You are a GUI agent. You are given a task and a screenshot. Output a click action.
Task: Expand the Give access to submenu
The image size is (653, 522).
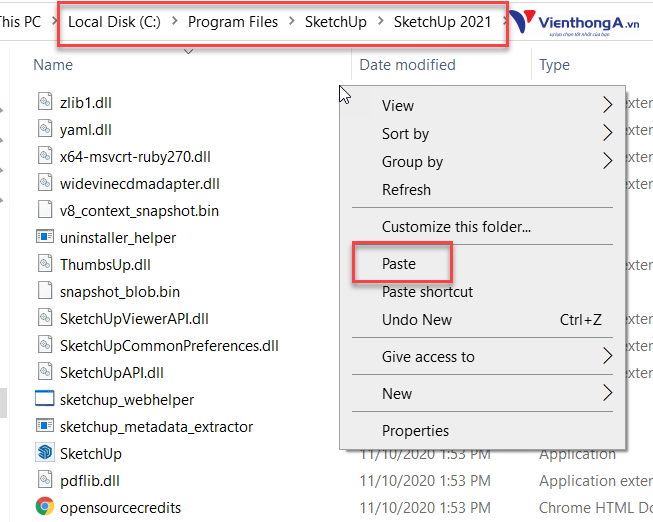482,357
